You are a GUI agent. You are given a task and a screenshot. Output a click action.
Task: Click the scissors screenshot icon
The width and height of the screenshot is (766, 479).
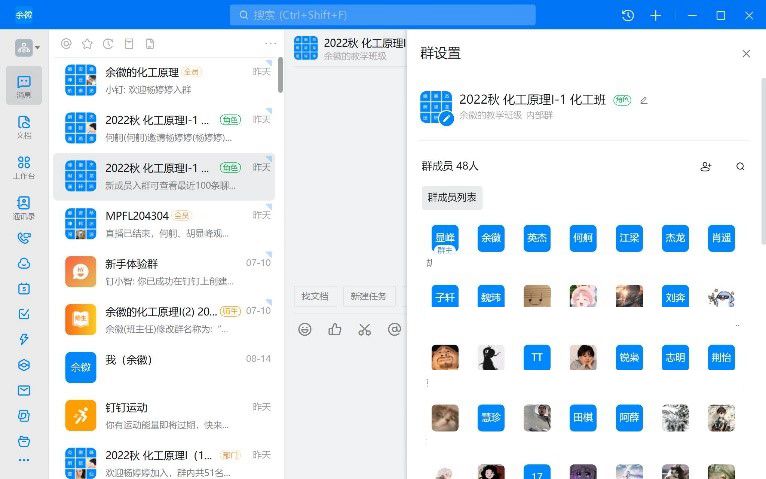[x=364, y=329]
